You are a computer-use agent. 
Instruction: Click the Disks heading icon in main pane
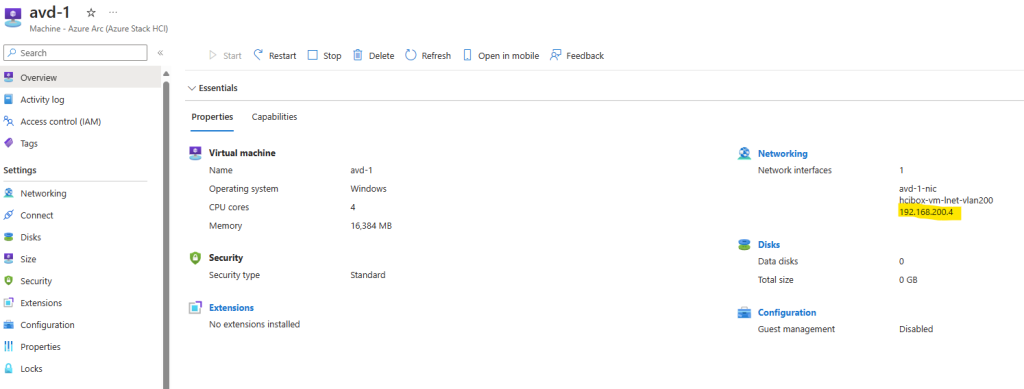[x=744, y=245]
